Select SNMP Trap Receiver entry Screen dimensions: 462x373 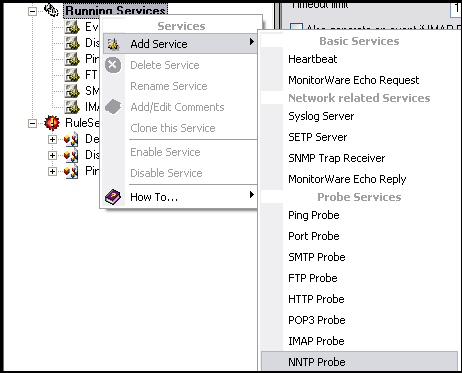point(337,158)
